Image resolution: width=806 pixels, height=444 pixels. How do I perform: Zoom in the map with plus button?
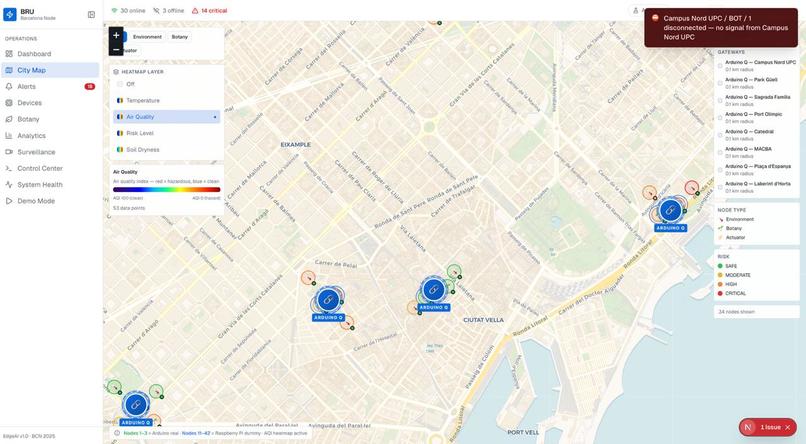tap(116, 35)
